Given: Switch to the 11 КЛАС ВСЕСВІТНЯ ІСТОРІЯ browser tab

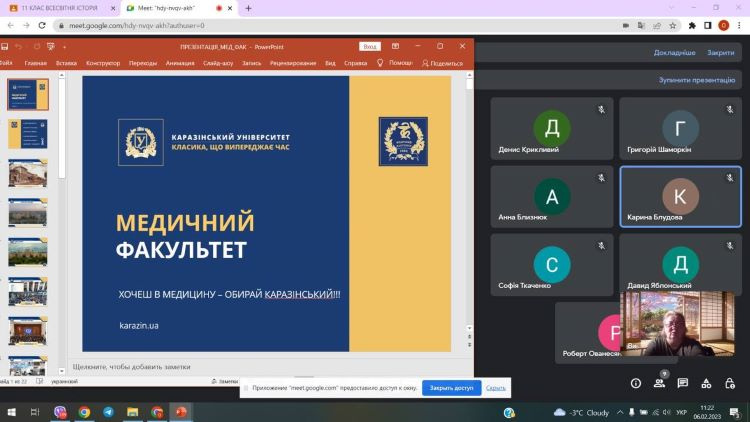Looking at the screenshot, I should tap(60, 8).
